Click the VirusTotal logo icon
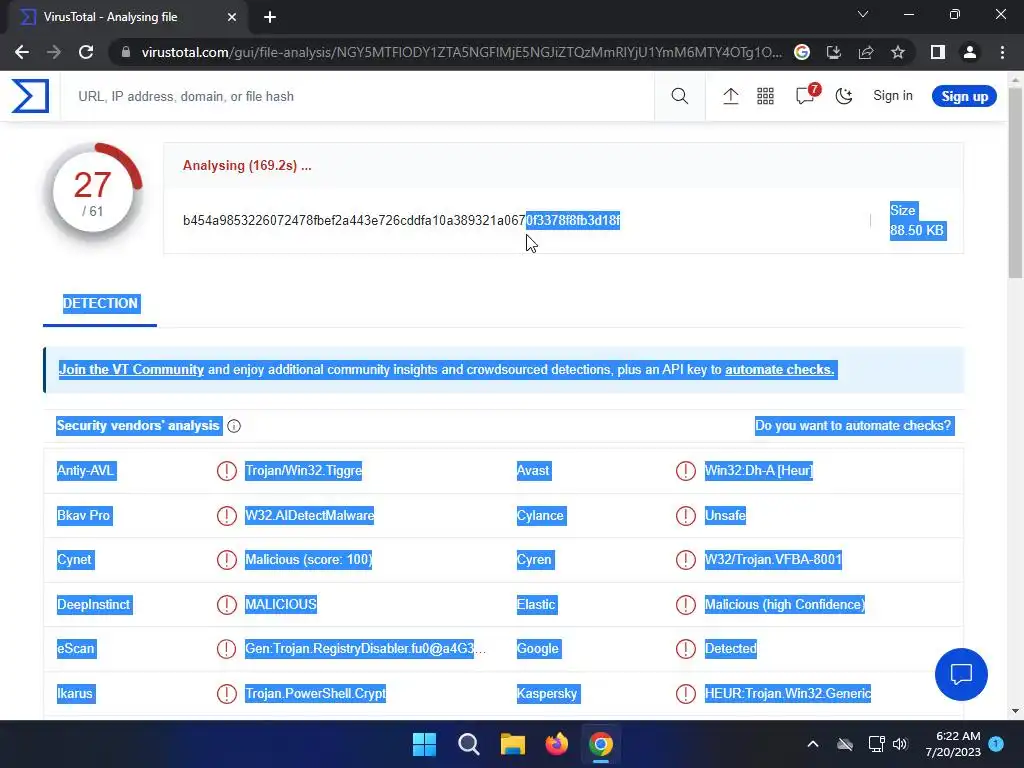 (30, 96)
